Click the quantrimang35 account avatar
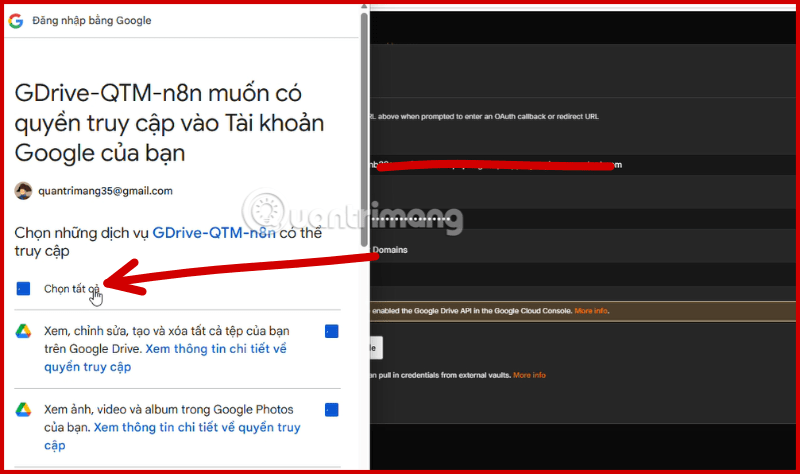 23,191
